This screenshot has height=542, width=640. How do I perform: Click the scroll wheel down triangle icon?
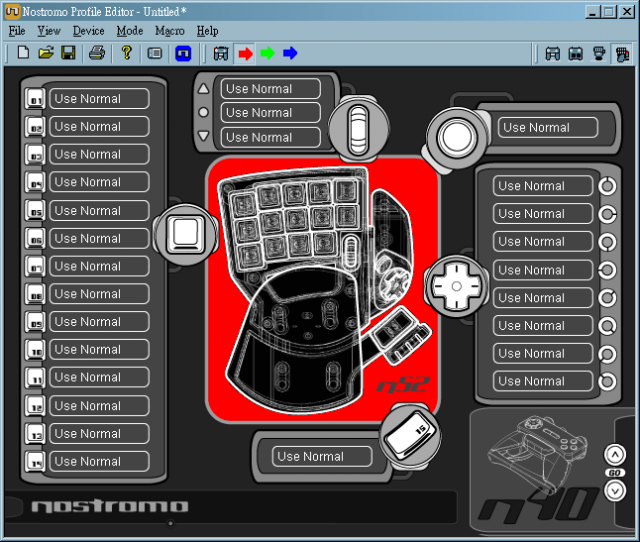tap(203, 136)
